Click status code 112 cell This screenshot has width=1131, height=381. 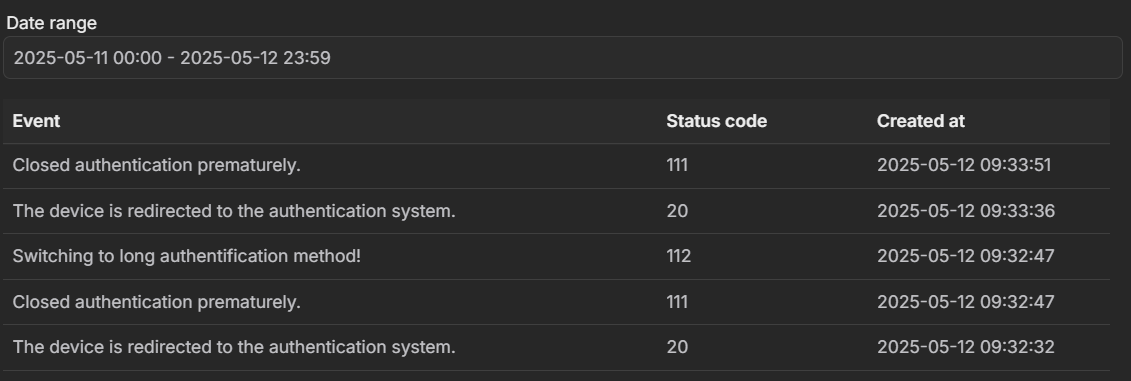point(679,256)
